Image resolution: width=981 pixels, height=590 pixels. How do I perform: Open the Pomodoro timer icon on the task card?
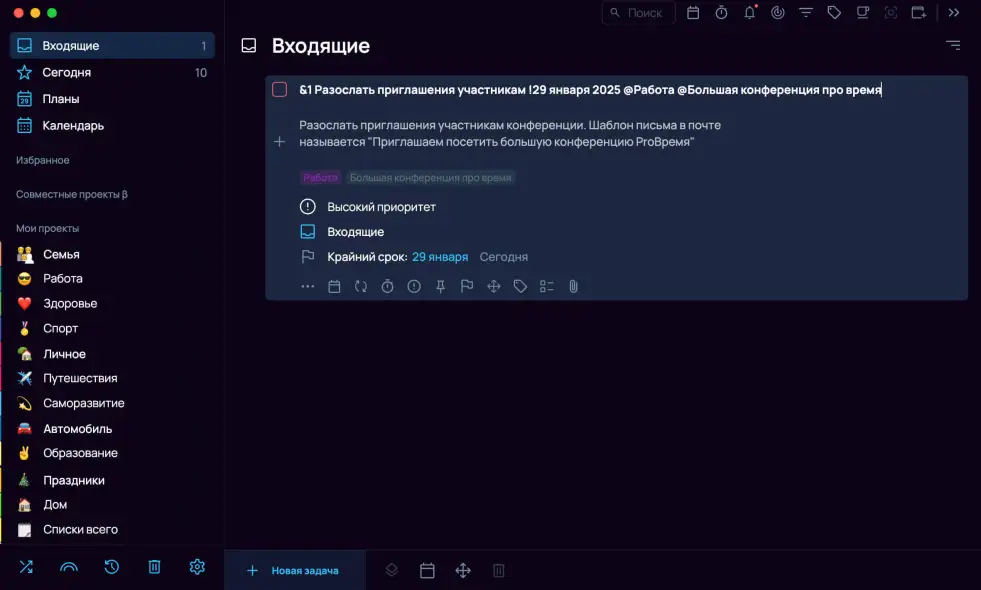pyautogui.click(x=387, y=286)
